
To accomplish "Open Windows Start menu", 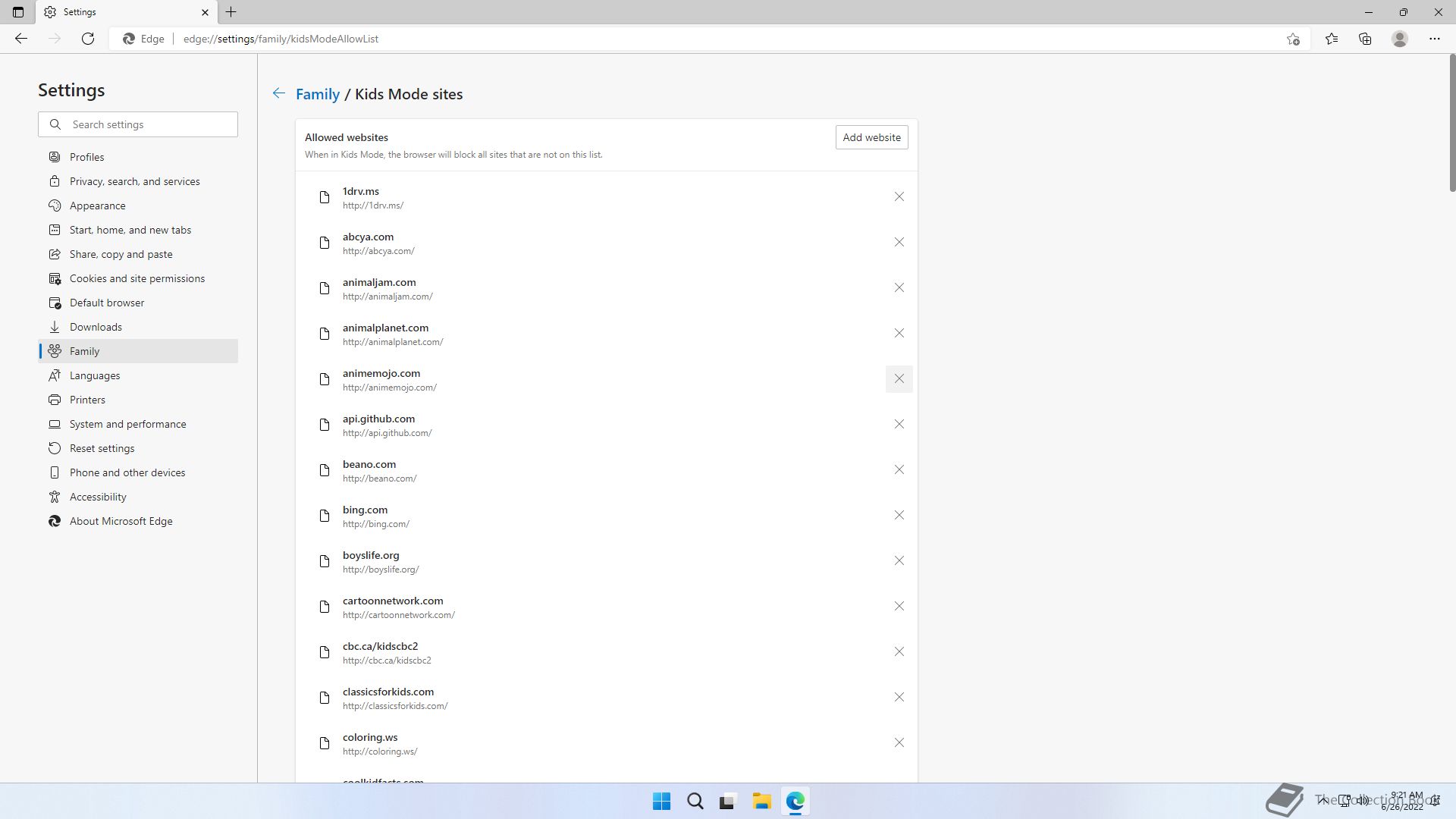I will 661,802.
